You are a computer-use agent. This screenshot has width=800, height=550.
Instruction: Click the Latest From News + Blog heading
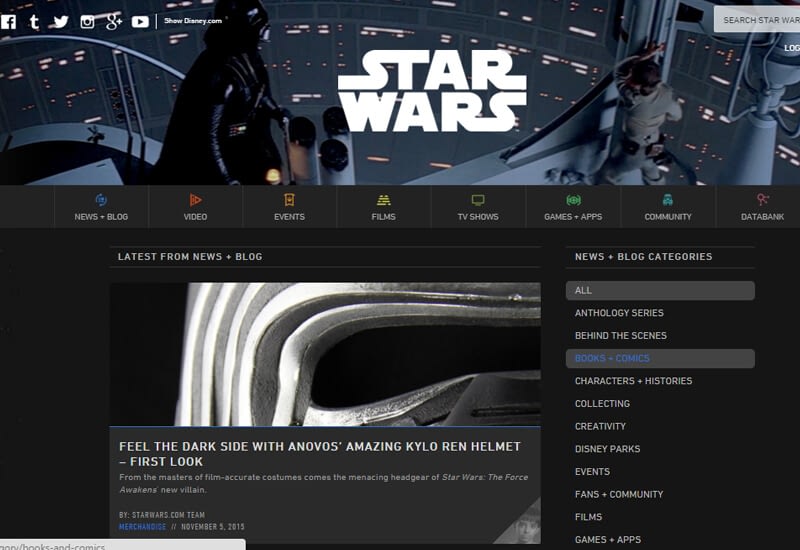190,257
